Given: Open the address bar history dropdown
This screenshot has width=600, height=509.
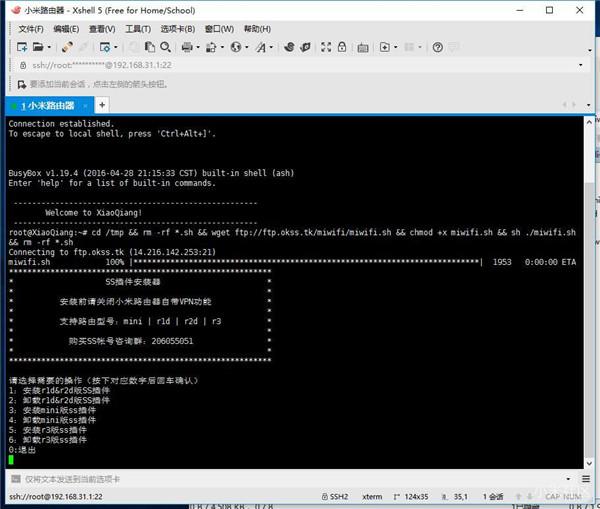Looking at the screenshot, I should coord(581,65).
